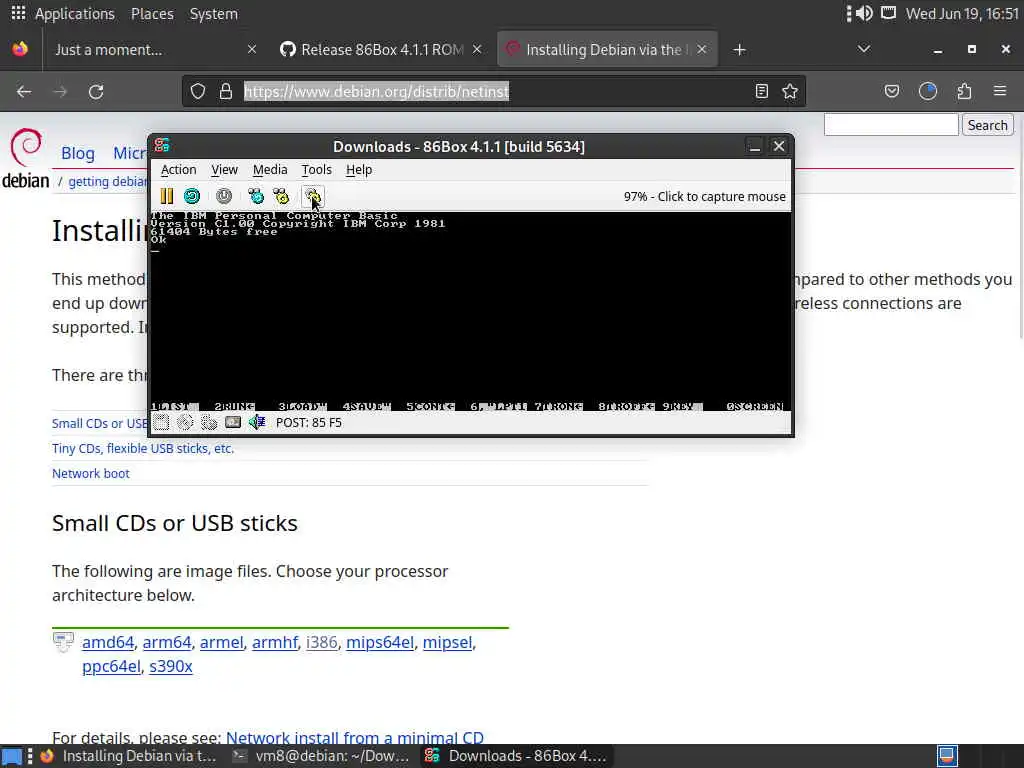Click the 86Box logo in its title bar
1024x768 pixels.
[x=162, y=146]
